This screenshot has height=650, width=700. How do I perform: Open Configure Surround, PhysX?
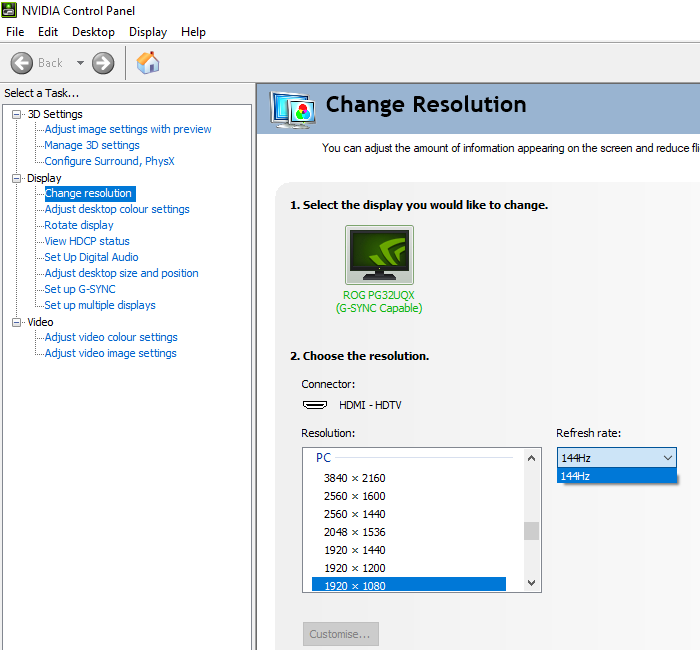109,162
